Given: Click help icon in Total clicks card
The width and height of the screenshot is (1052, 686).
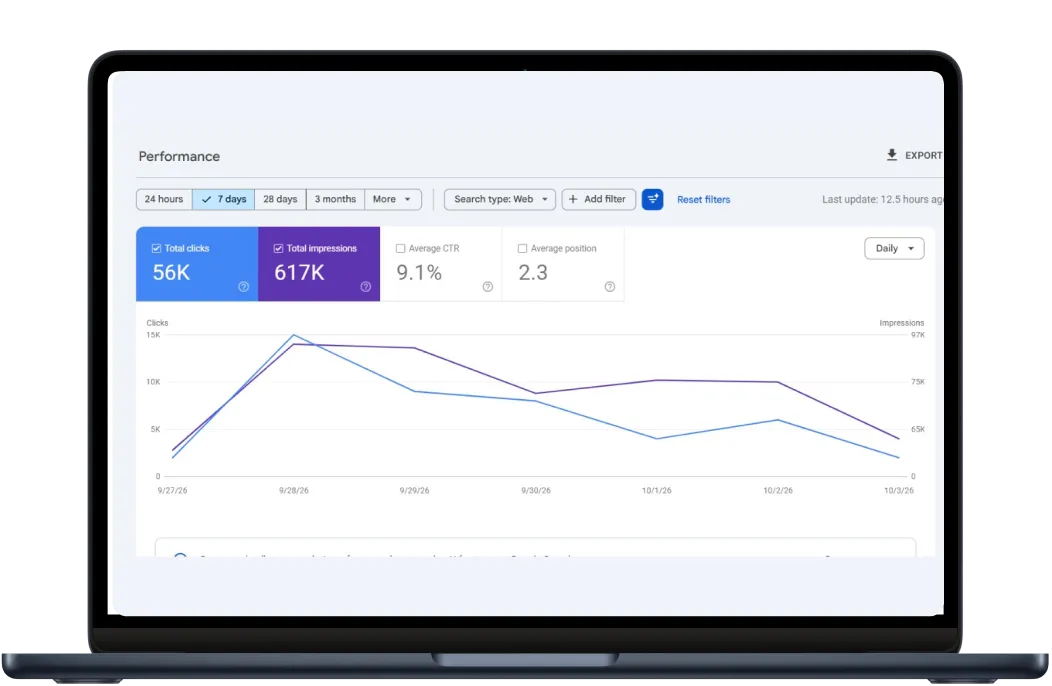Looking at the screenshot, I should pos(244,287).
